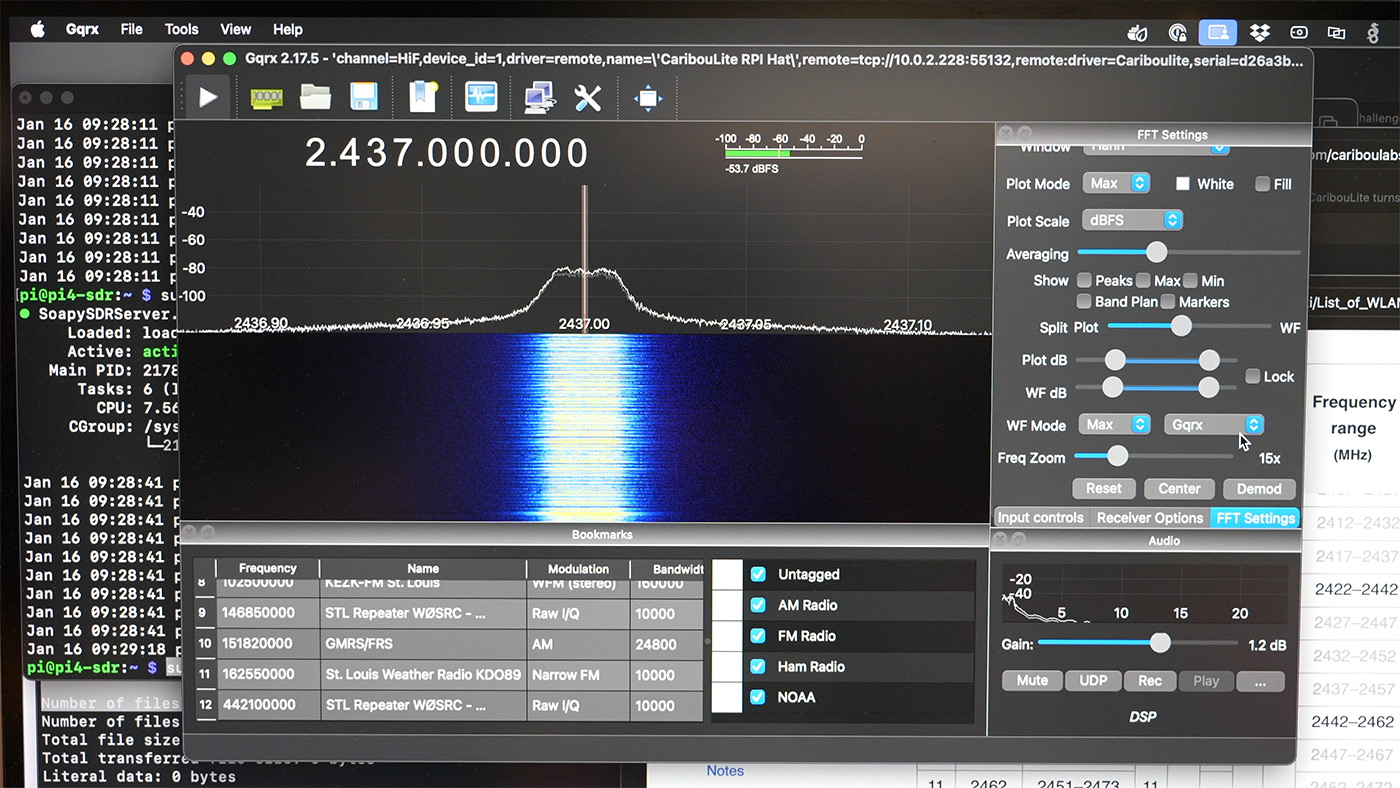Toggle the Lock dB checkbox
The height and width of the screenshot is (788, 1400).
tap(1253, 377)
